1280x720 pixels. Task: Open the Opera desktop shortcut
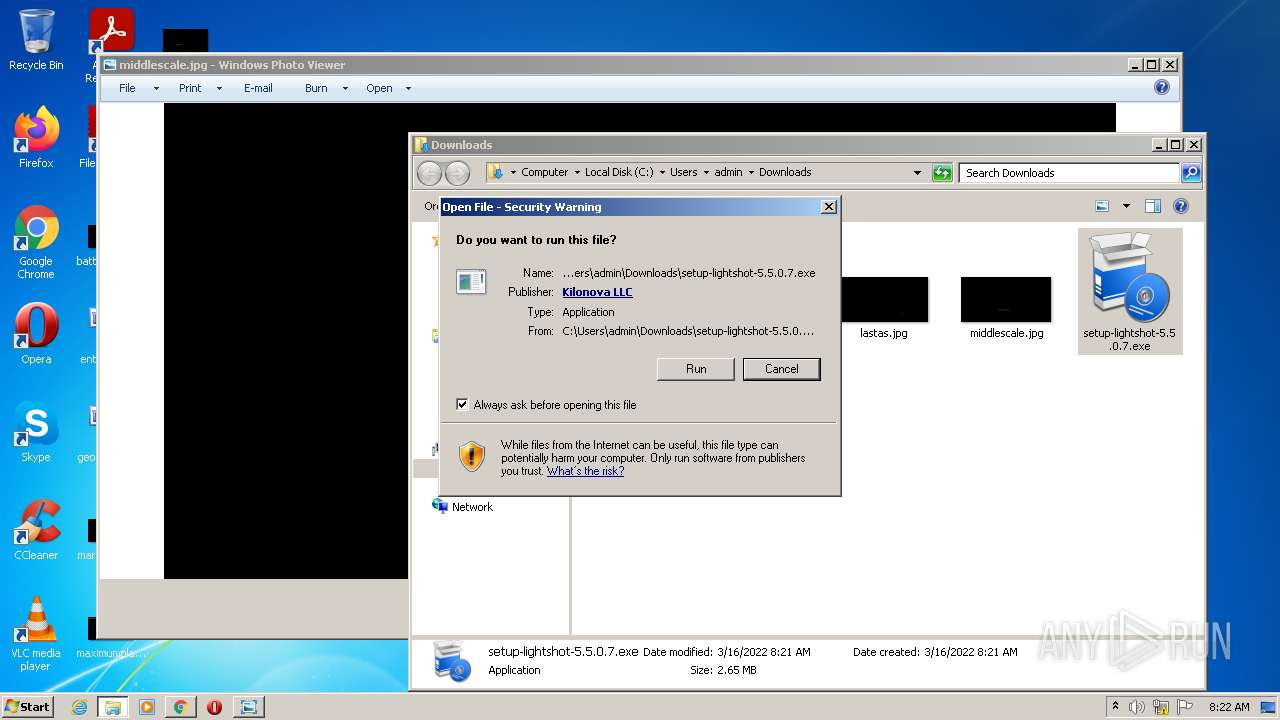[36, 333]
